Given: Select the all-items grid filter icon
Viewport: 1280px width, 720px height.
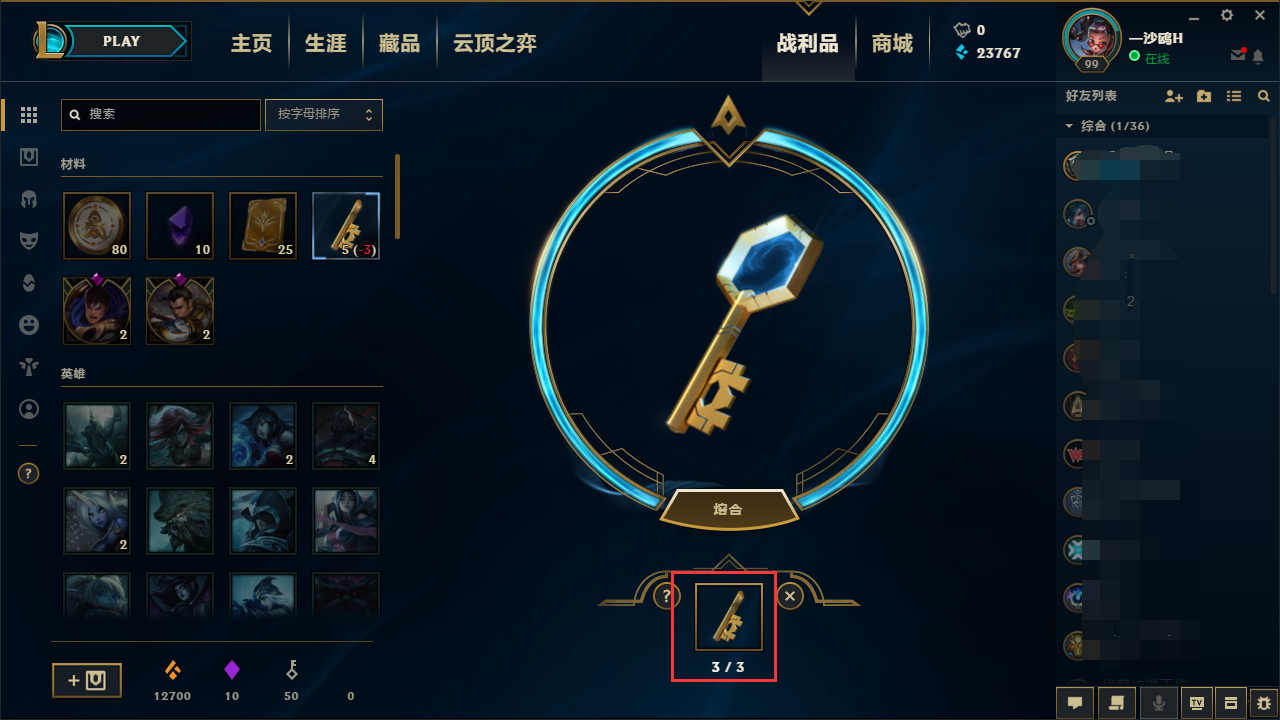Looking at the screenshot, I should [x=29, y=115].
